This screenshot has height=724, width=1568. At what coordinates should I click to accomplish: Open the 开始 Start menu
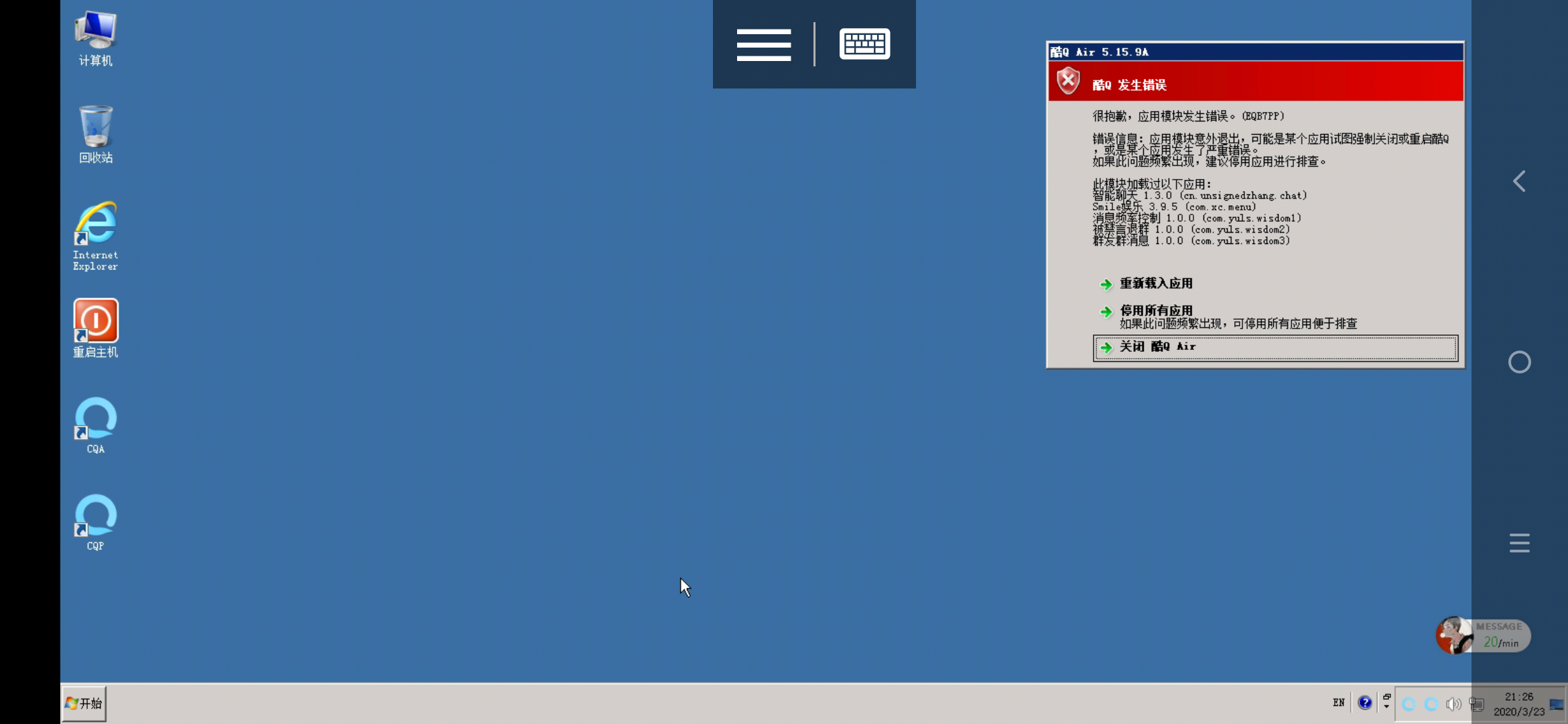tap(84, 703)
